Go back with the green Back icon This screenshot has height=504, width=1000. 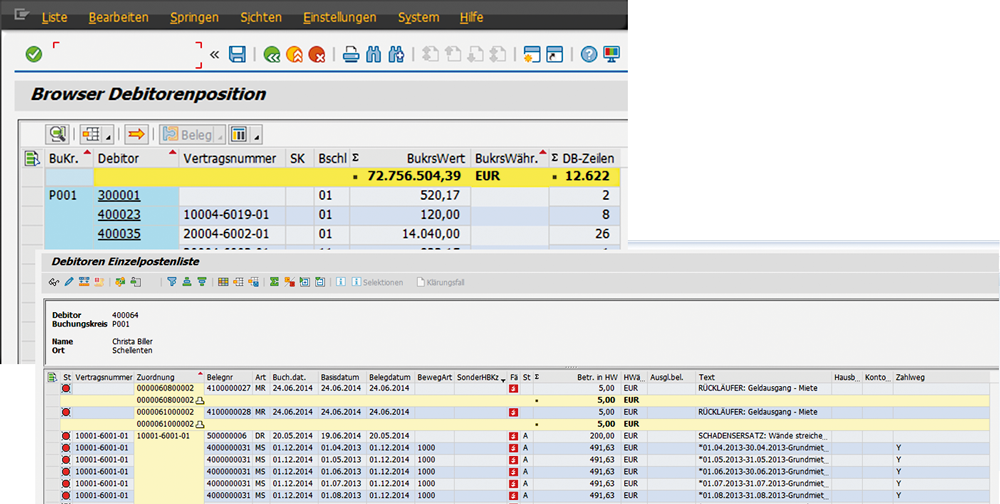[272, 54]
